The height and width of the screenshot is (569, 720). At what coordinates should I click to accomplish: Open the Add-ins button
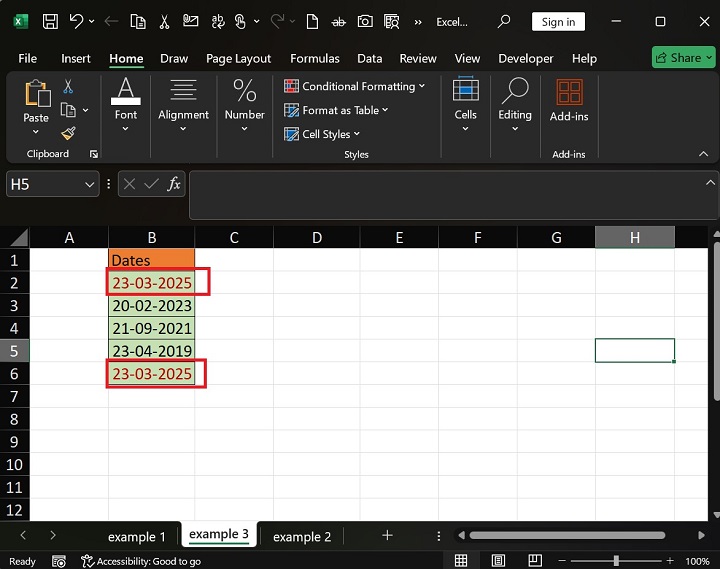point(569,101)
